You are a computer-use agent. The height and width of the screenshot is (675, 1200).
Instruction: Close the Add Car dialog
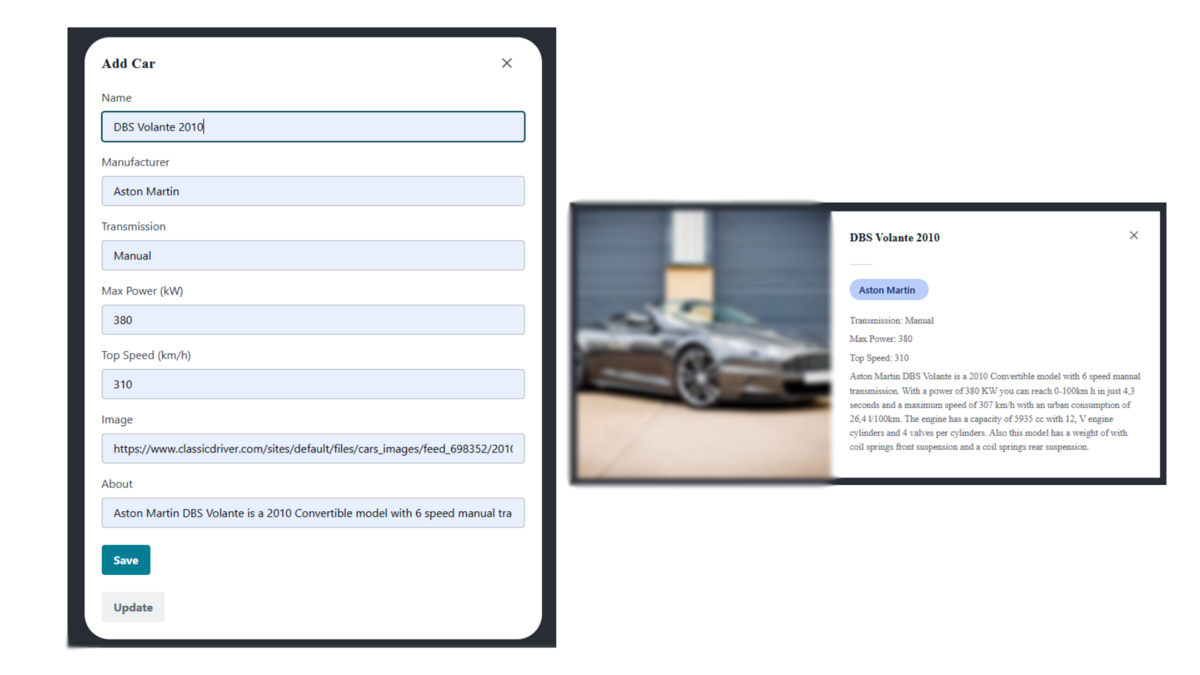click(507, 63)
